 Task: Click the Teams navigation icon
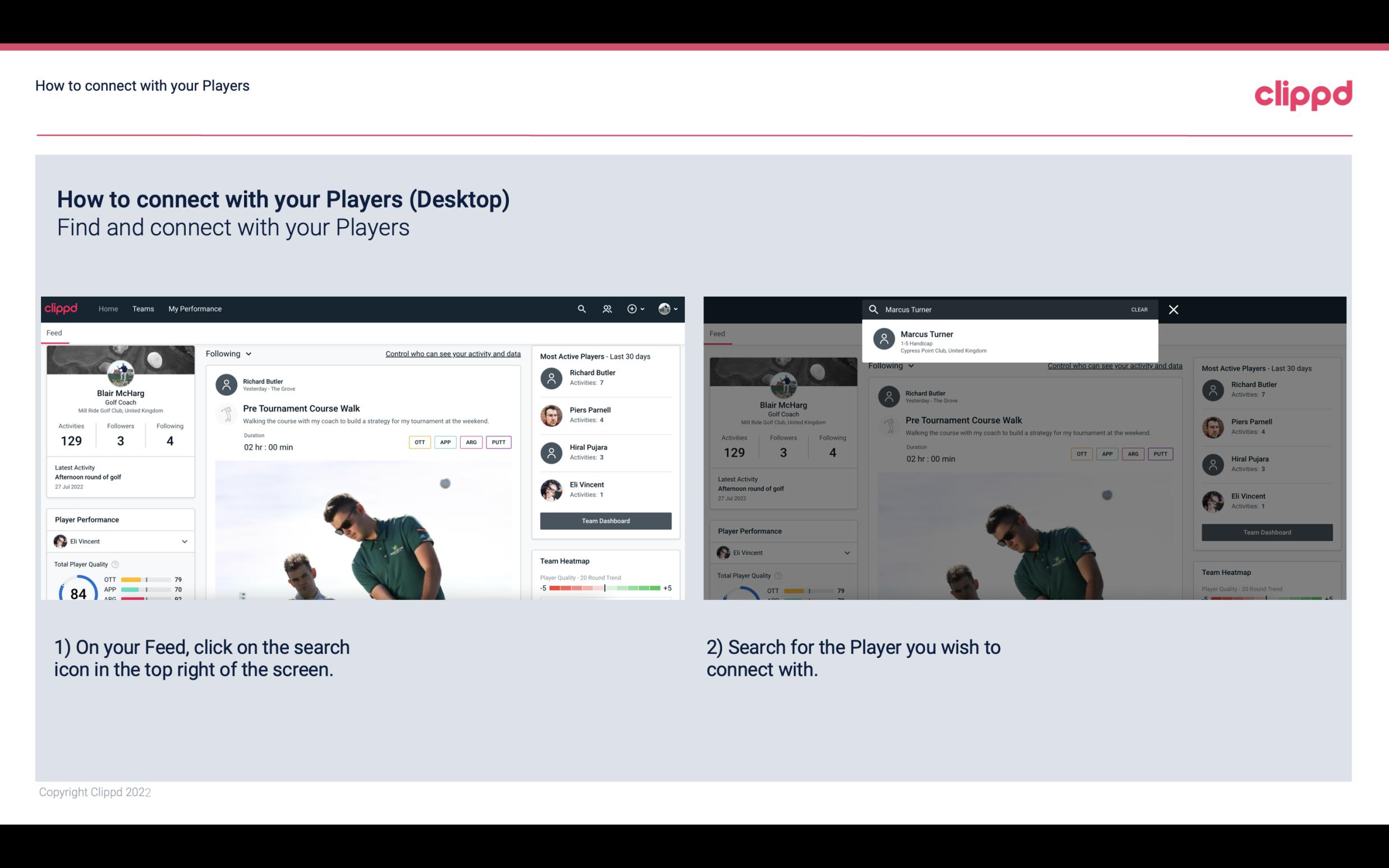(143, 308)
